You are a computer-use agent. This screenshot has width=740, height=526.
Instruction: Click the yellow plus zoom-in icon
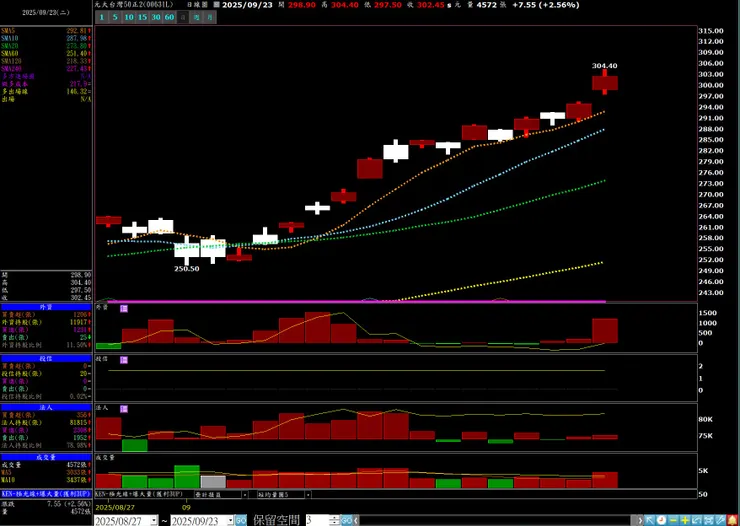(x=685, y=520)
